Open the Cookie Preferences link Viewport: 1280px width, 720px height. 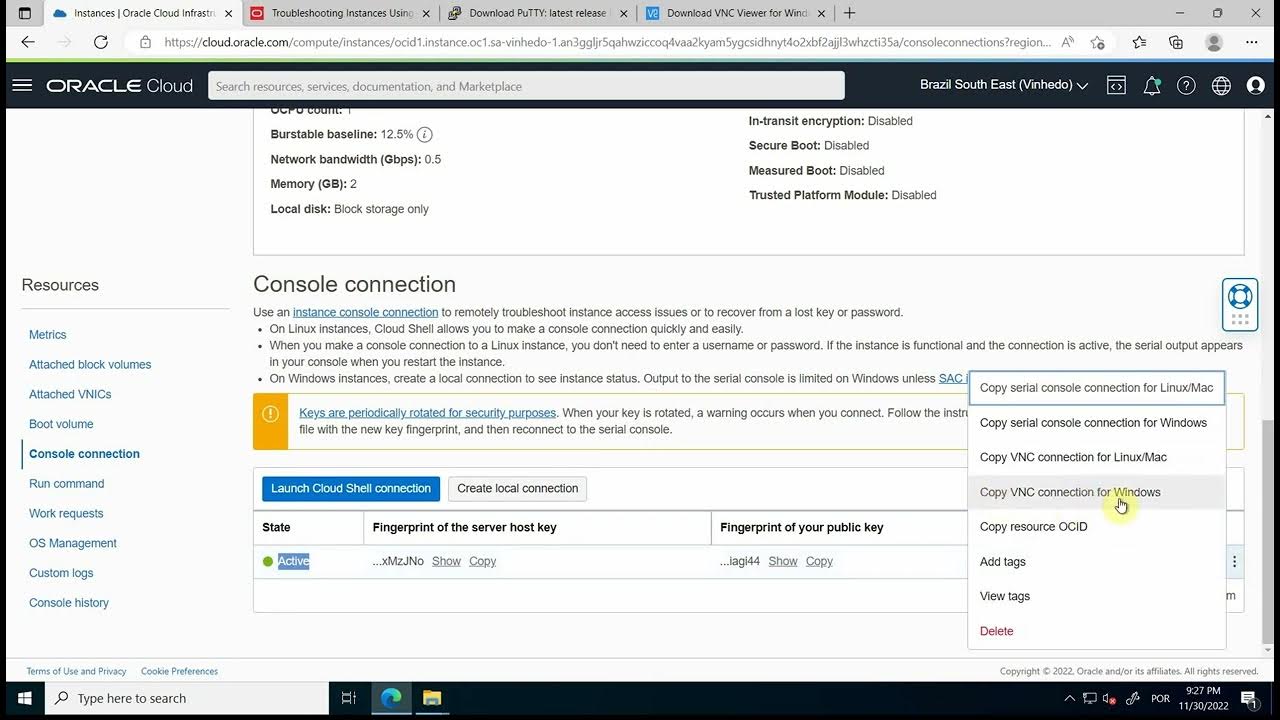[179, 671]
